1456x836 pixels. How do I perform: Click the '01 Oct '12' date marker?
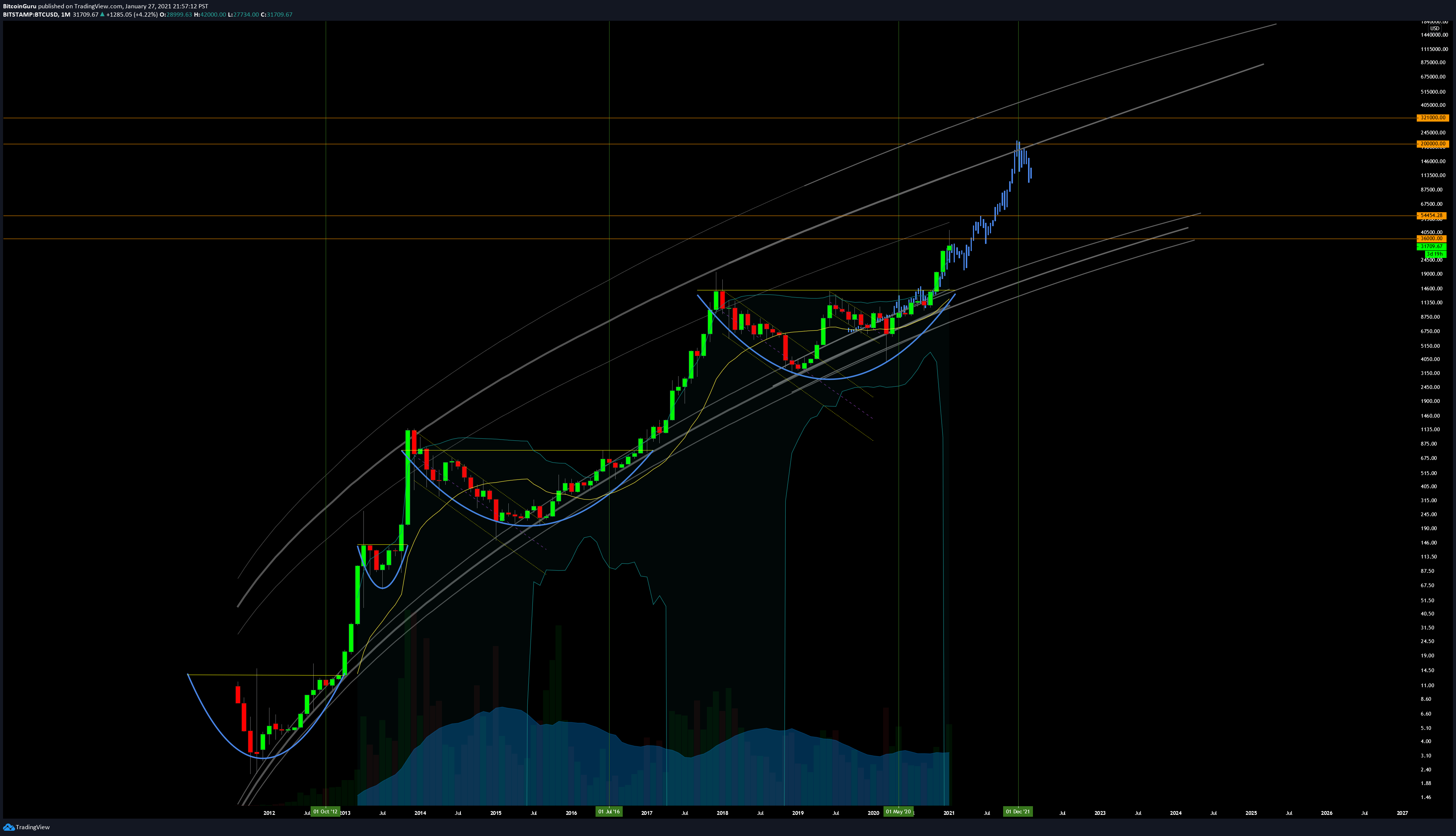(x=325, y=812)
